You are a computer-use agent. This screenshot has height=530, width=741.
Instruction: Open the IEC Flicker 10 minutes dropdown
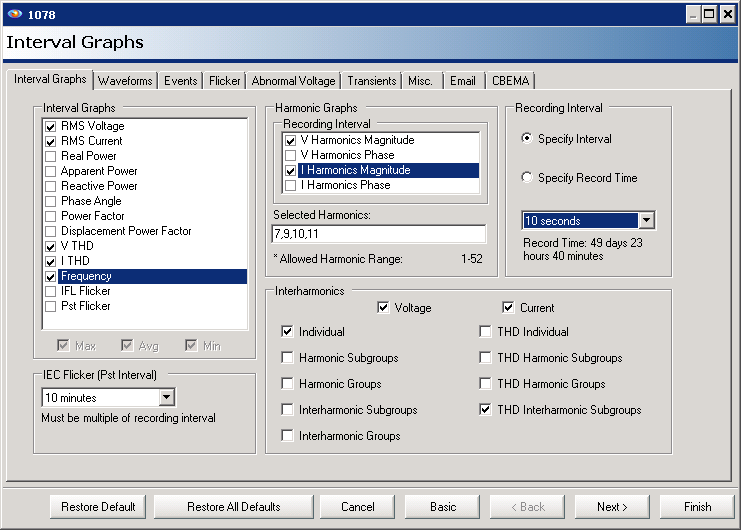click(166, 398)
